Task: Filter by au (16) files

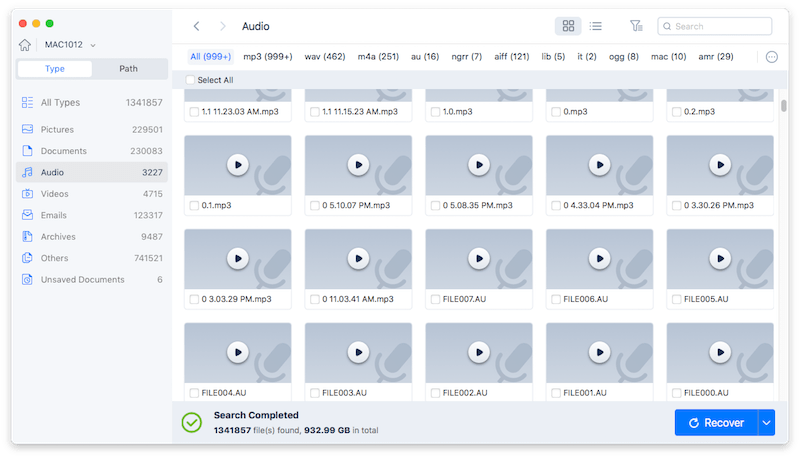Action: [x=425, y=57]
